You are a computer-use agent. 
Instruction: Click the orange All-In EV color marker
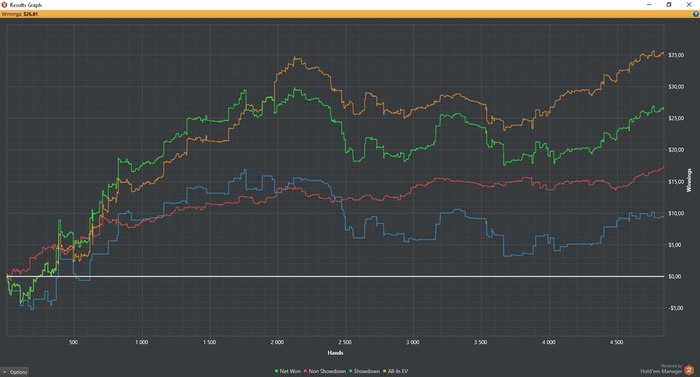tap(384, 371)
